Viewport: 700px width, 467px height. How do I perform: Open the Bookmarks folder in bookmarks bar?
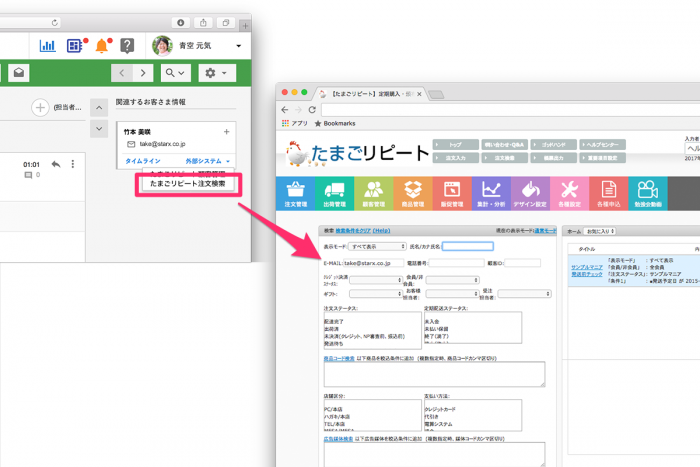(335, 123)
